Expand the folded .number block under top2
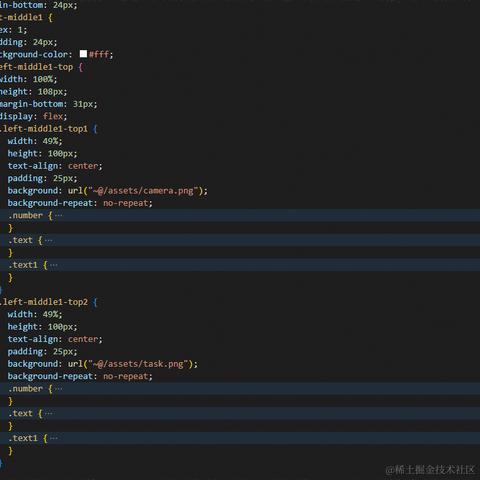The width and height of the screenshot is (480, 480). point(58,389)
